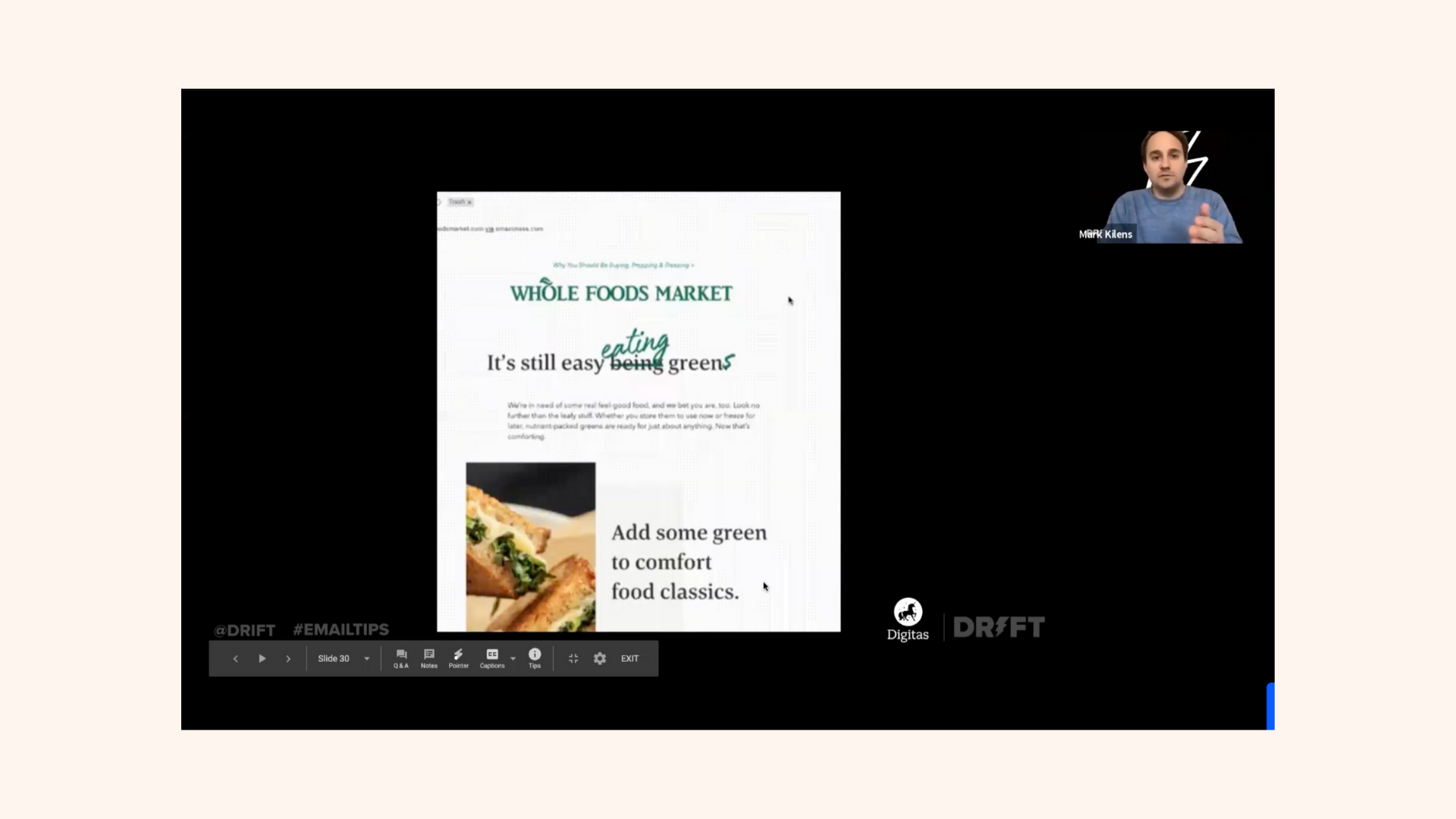Screen dimensions: 1456x819
Task: Activate the laser Pointer tool
Action: coord(458,659)
